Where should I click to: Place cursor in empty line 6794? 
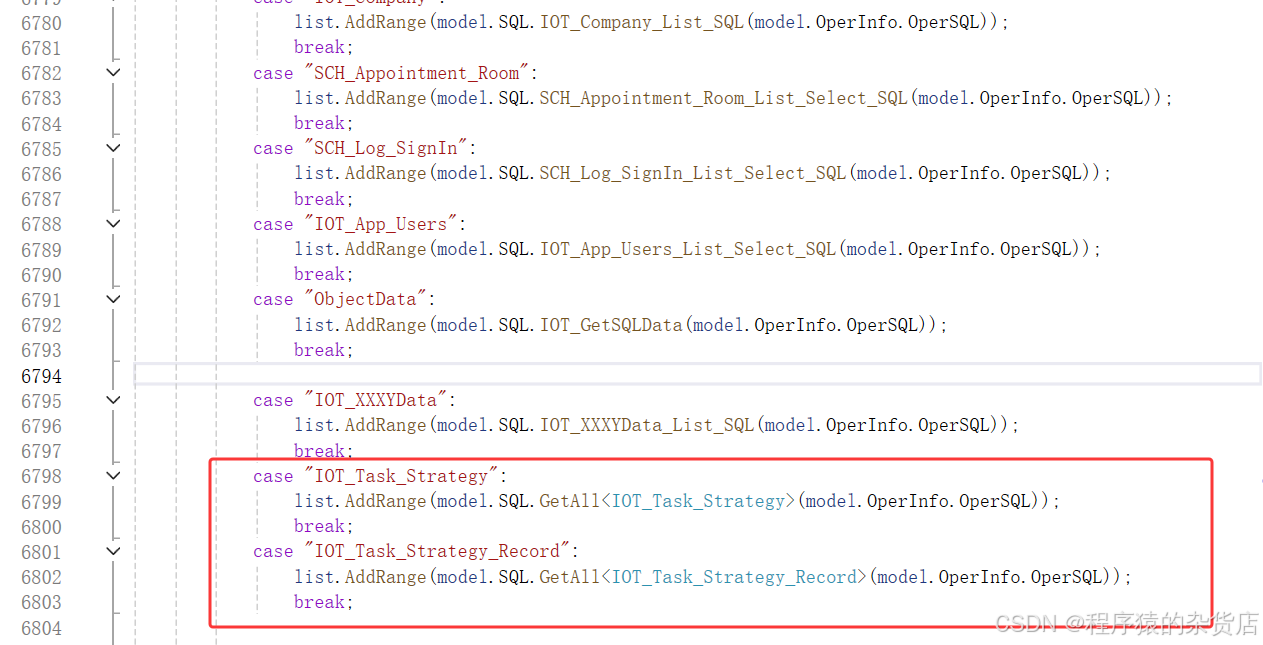tap(697, 375)
